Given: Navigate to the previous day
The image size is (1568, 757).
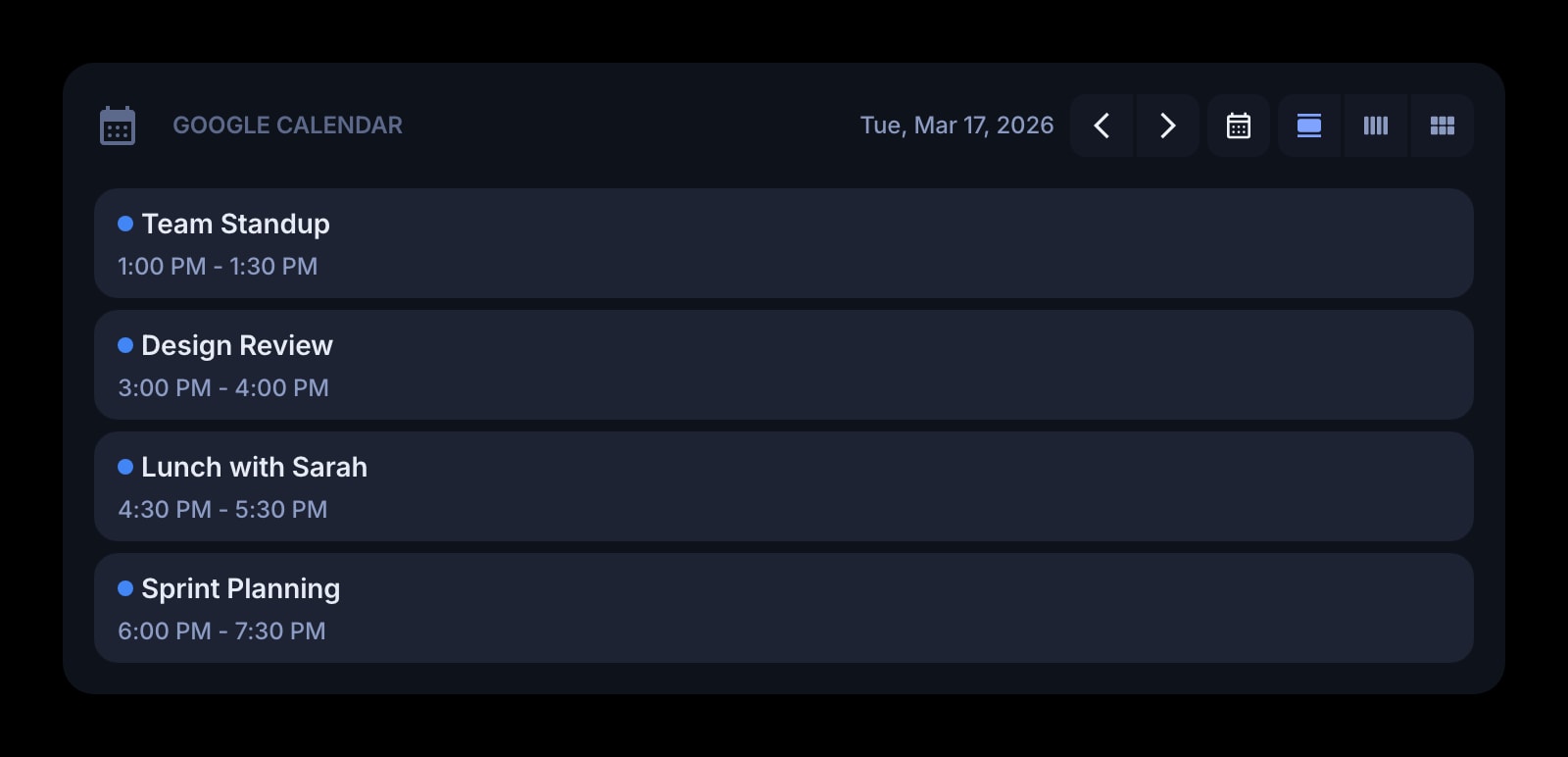Looking at the screenshot, I should point(1102,126).
